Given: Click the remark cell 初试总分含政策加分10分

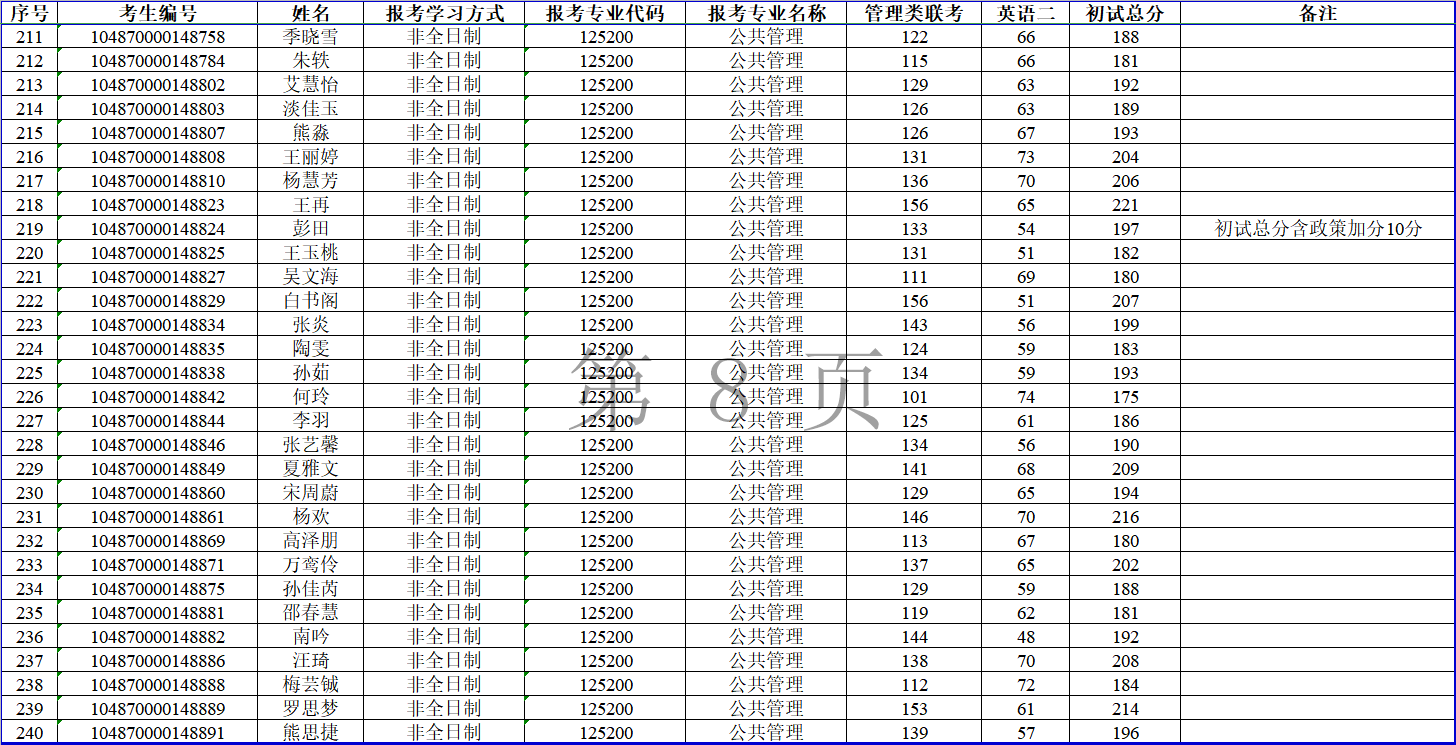Looking at the screenshot, I should point(1318,229).
